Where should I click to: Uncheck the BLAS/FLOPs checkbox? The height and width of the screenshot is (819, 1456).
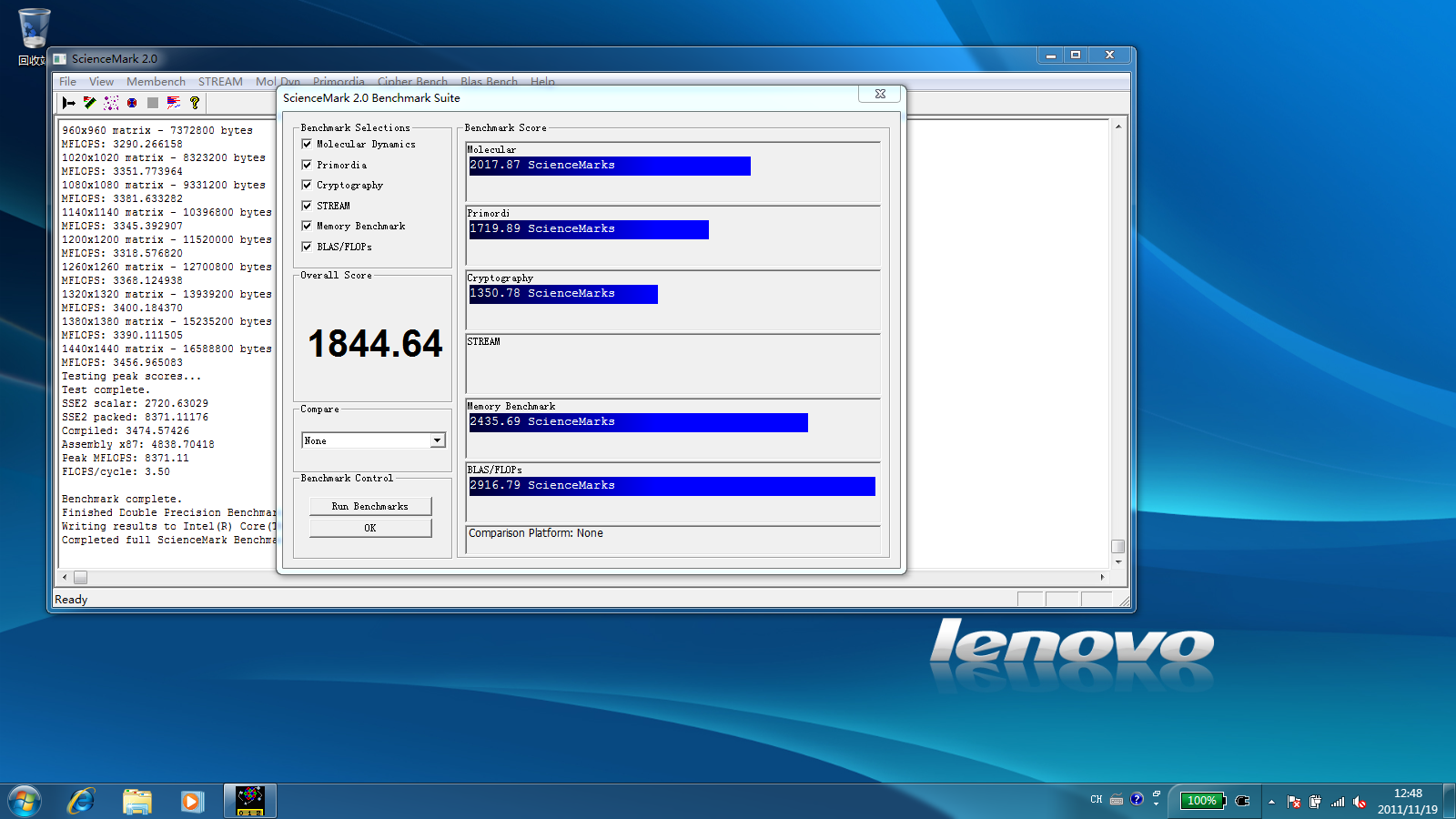pyautogui.click(x=307, y=247)
